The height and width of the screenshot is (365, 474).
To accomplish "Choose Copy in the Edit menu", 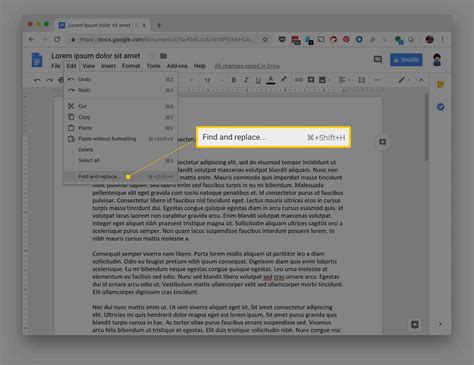I will 120,117.
